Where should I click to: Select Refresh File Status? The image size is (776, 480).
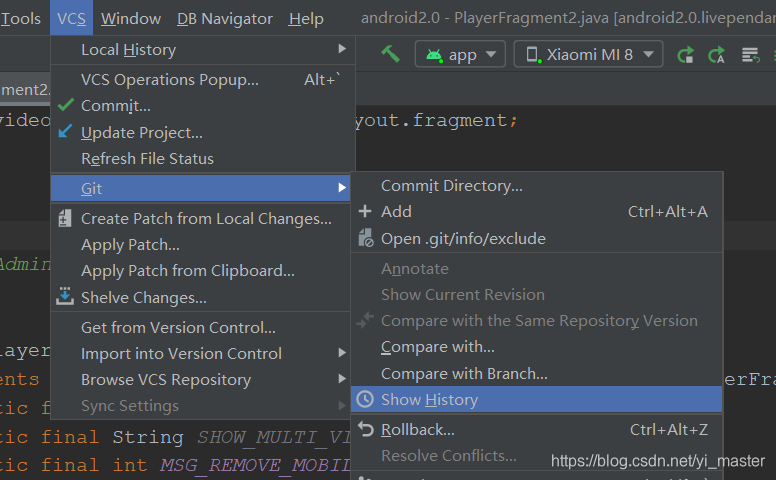pos(203,158)
